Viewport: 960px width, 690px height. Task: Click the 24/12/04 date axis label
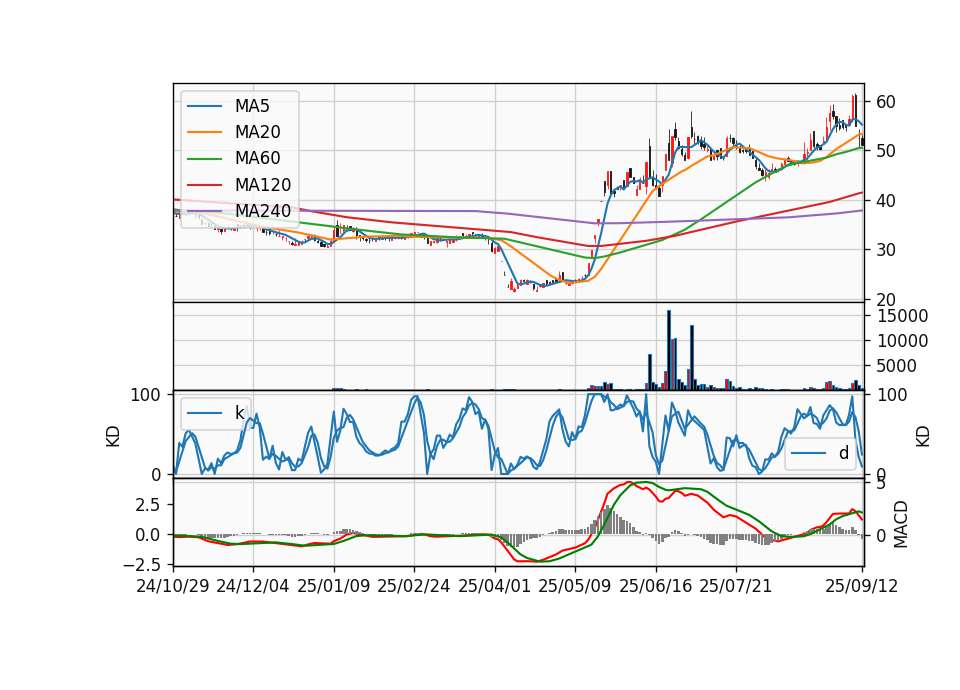[253, 586]
